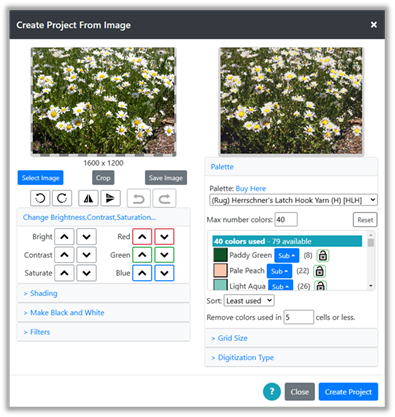This screenshot has height=417, width=395.
Task: Decrease Red with down arrow
Action: [164, 237]
